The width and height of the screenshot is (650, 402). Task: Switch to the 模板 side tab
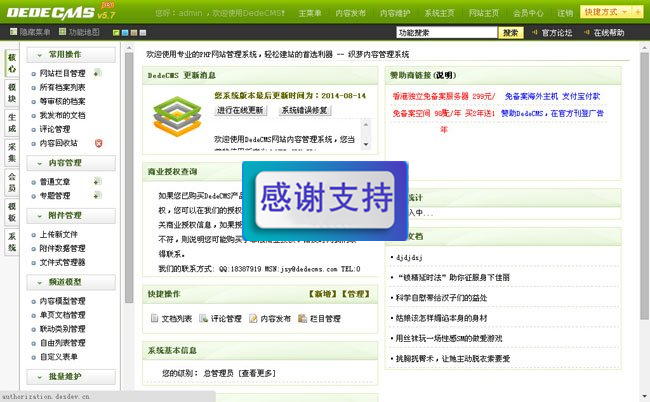pos(12,212)
